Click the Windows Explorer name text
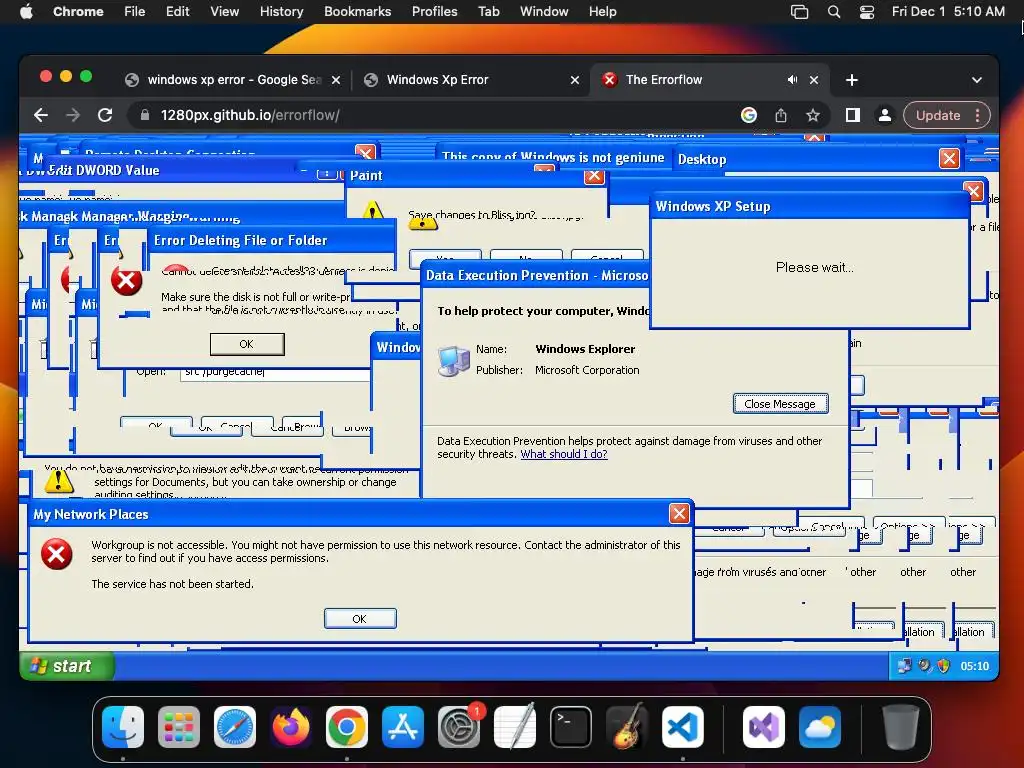Image resolution: width=1024 pixels, height=768 pixels. pos(585,349)
